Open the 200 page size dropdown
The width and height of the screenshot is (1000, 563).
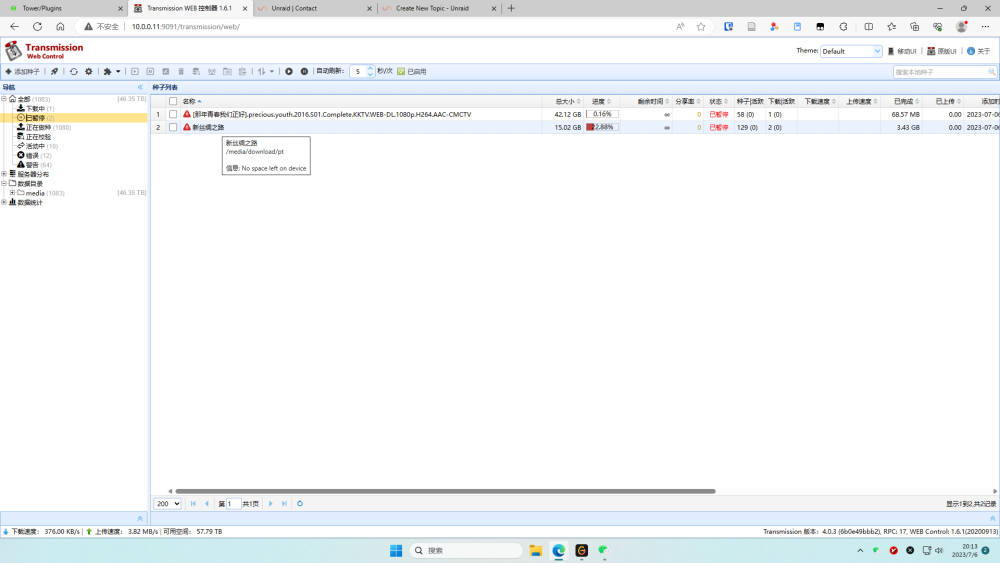(x=168, y=504)
